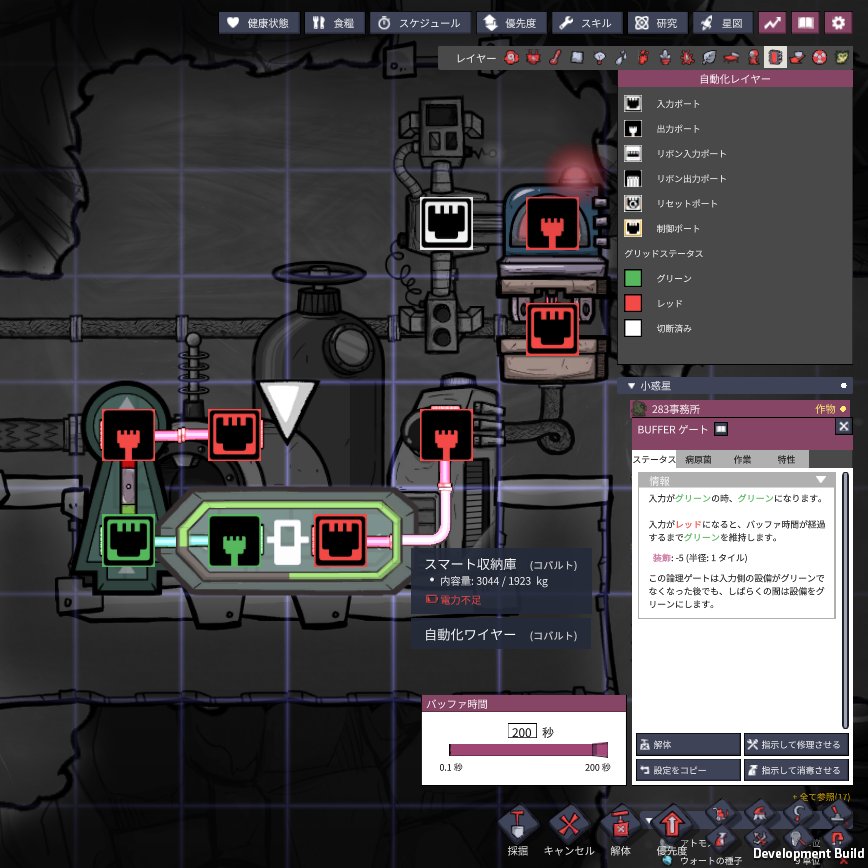Open the 星図 starmap menu
This screenshot has height=868, width=868.
[x=723, y=23]
